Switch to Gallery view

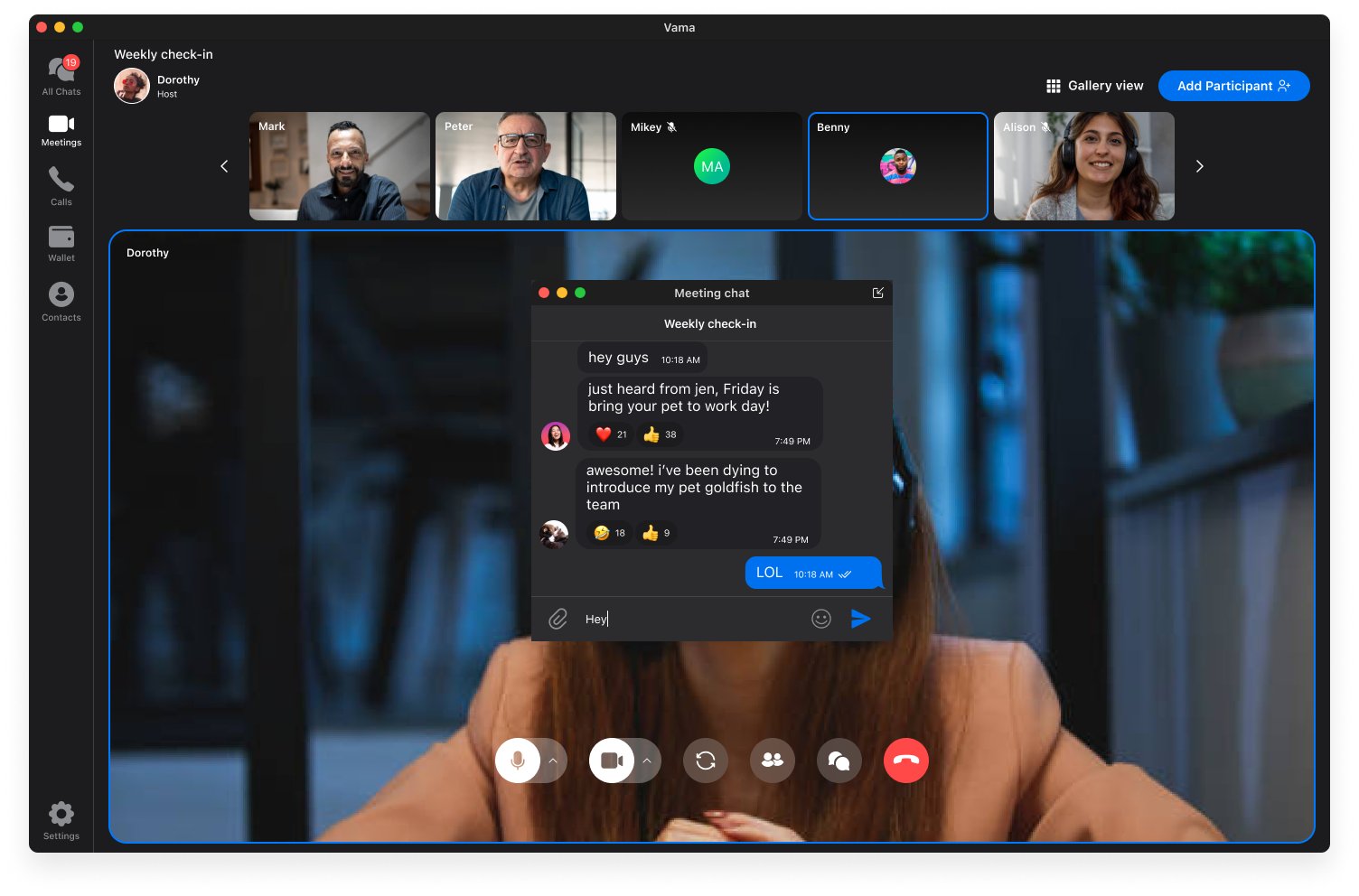click(1094, 86)
